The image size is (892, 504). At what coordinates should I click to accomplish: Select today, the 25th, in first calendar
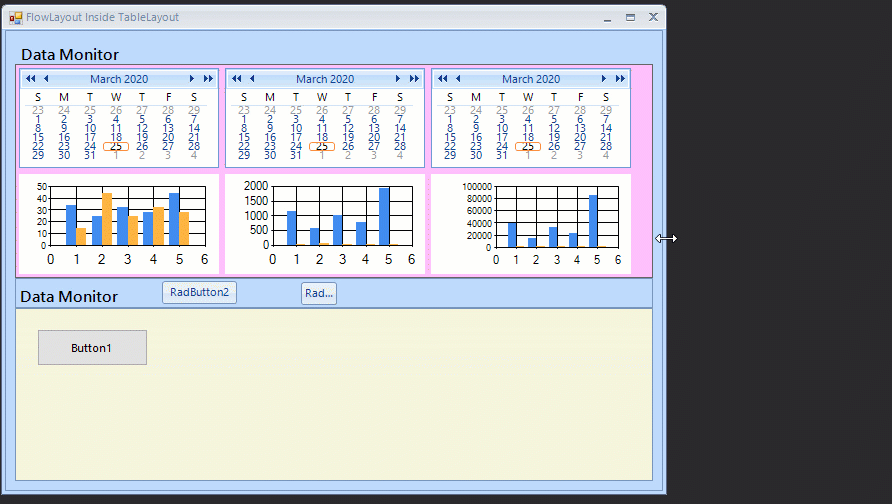[x=116, y=147]
